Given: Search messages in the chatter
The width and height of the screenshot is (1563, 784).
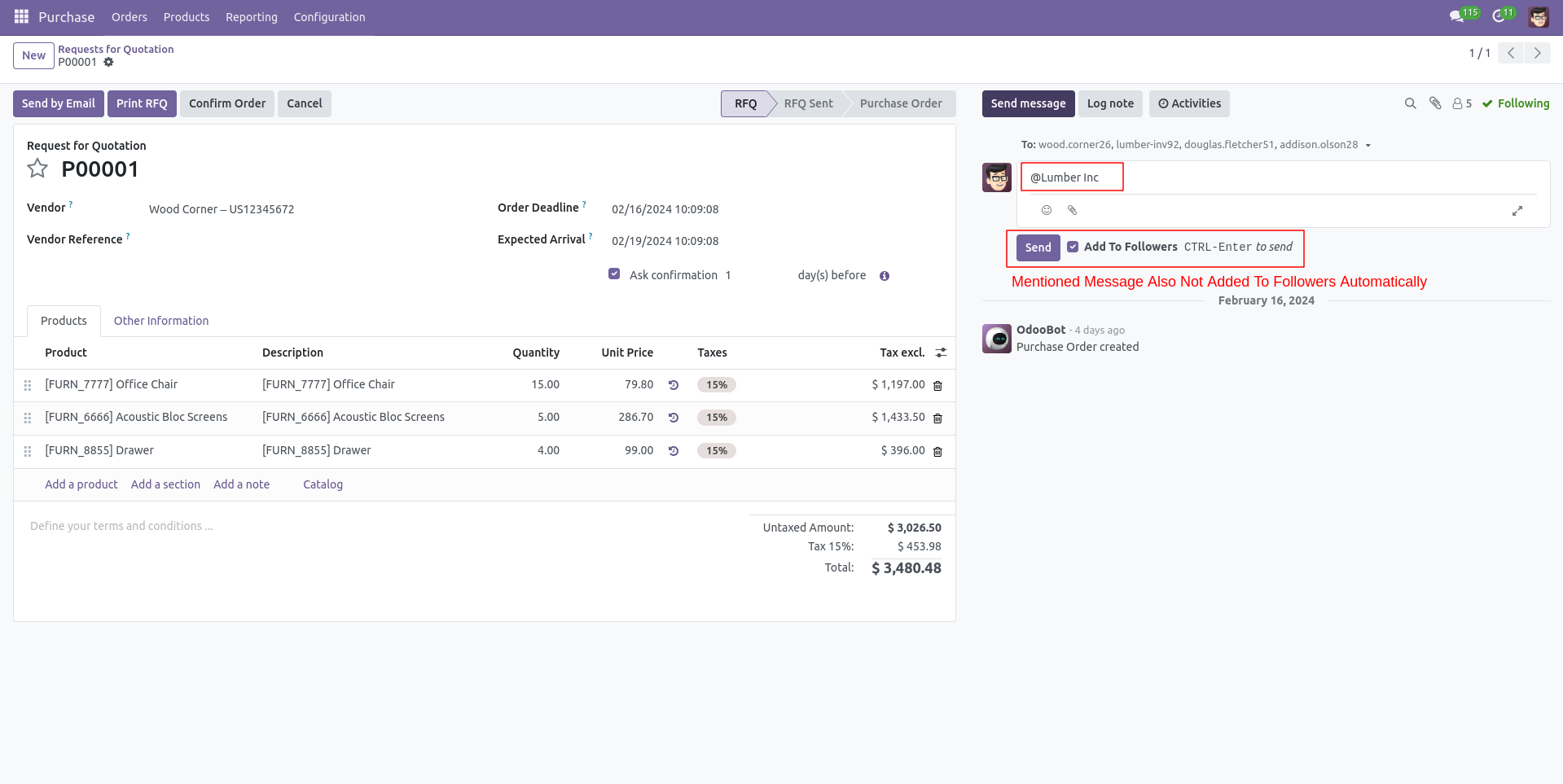Looking at the screenshot, I should [1410, 103].
